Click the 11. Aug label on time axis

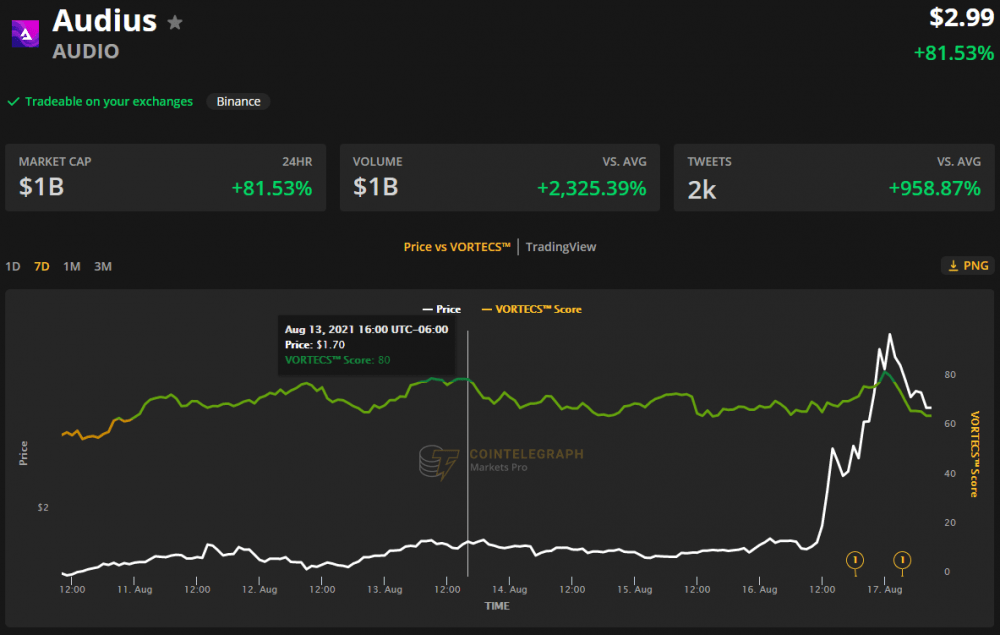click(135, 590)
